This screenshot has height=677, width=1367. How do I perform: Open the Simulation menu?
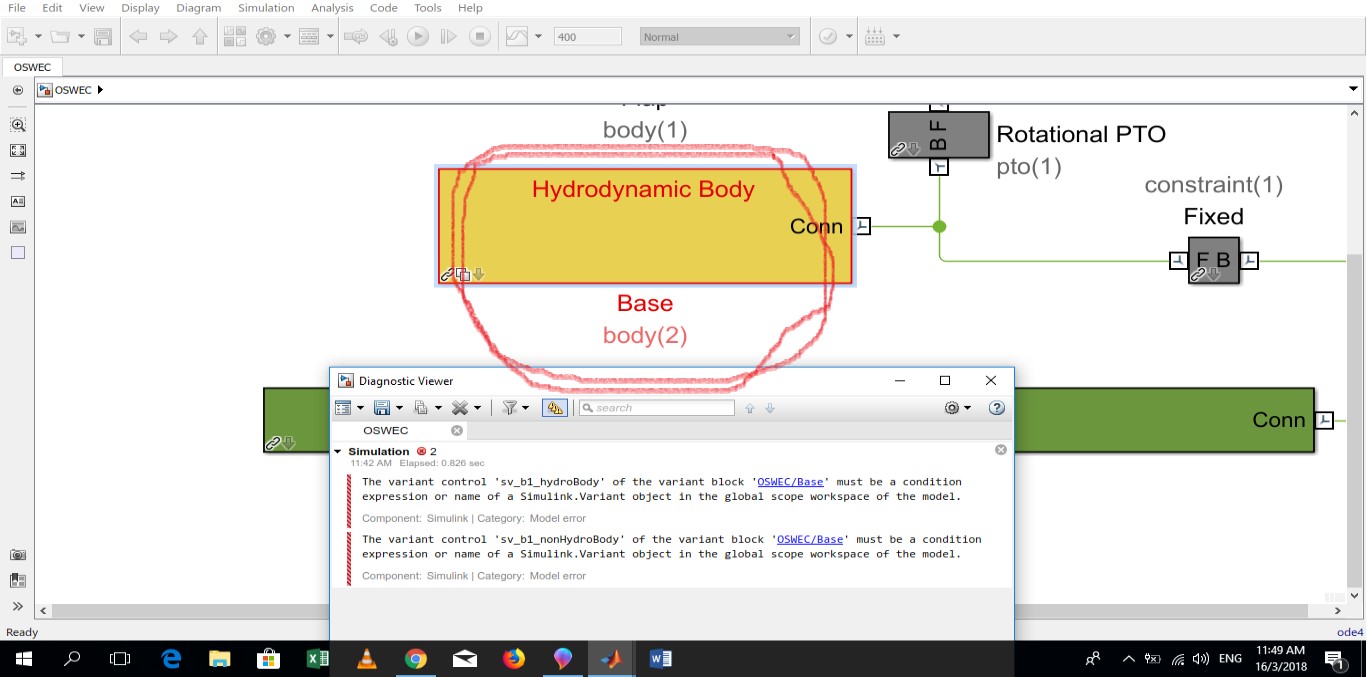click(x=265, y=8)
